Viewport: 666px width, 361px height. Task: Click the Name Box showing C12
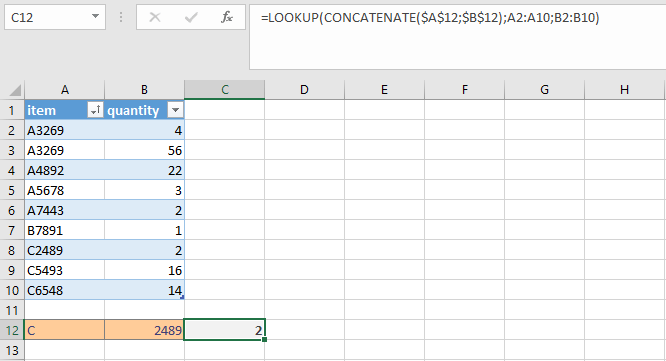(x=55, y=17)
